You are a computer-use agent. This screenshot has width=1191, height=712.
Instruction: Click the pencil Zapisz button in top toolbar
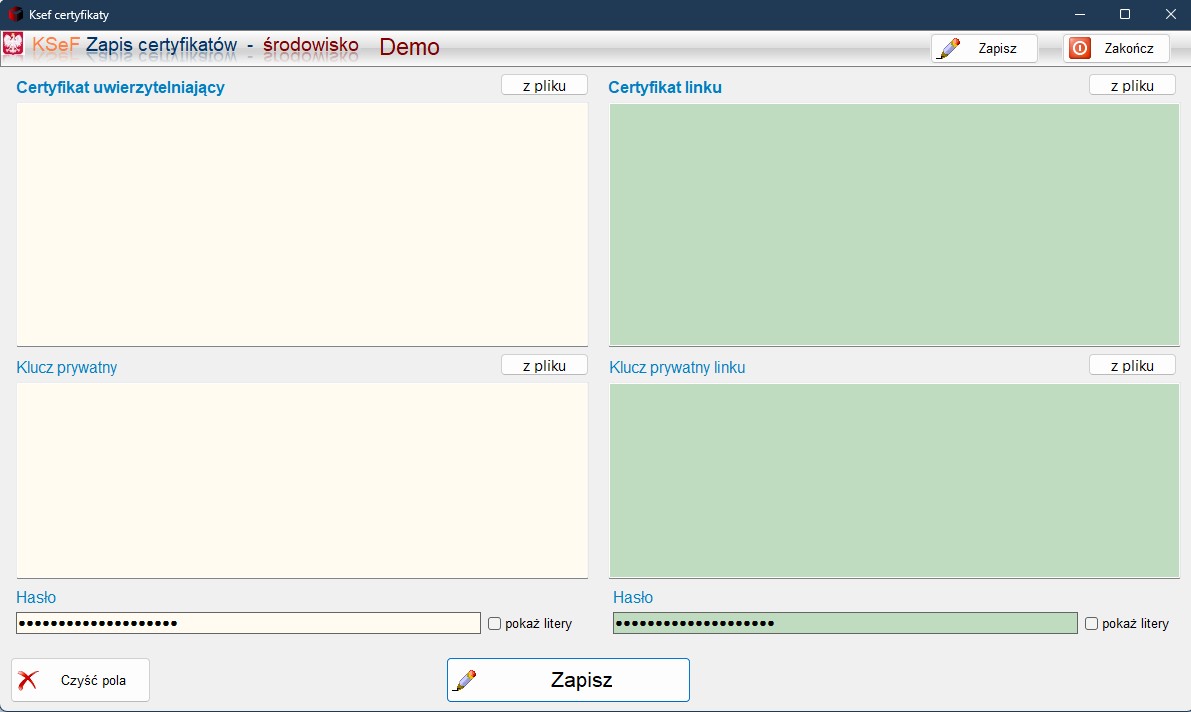983,48
